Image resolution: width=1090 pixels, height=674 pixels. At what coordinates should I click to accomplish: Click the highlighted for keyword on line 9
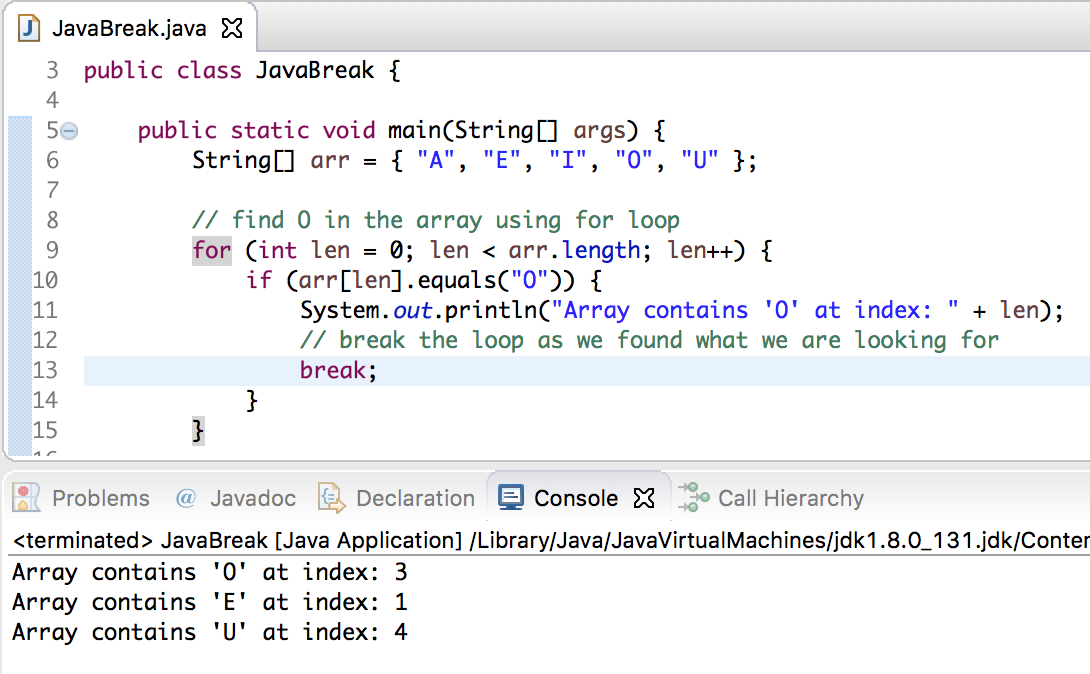tap(211, 250)
